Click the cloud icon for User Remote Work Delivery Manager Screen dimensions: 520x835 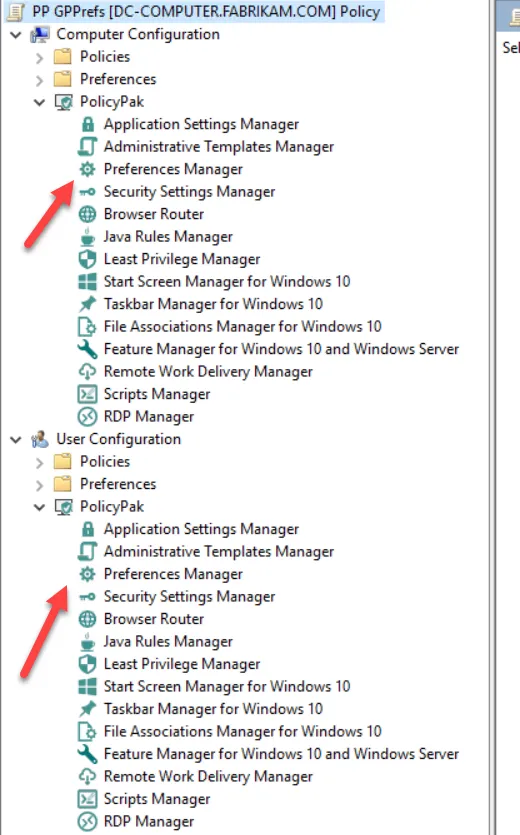pos(87,776)
